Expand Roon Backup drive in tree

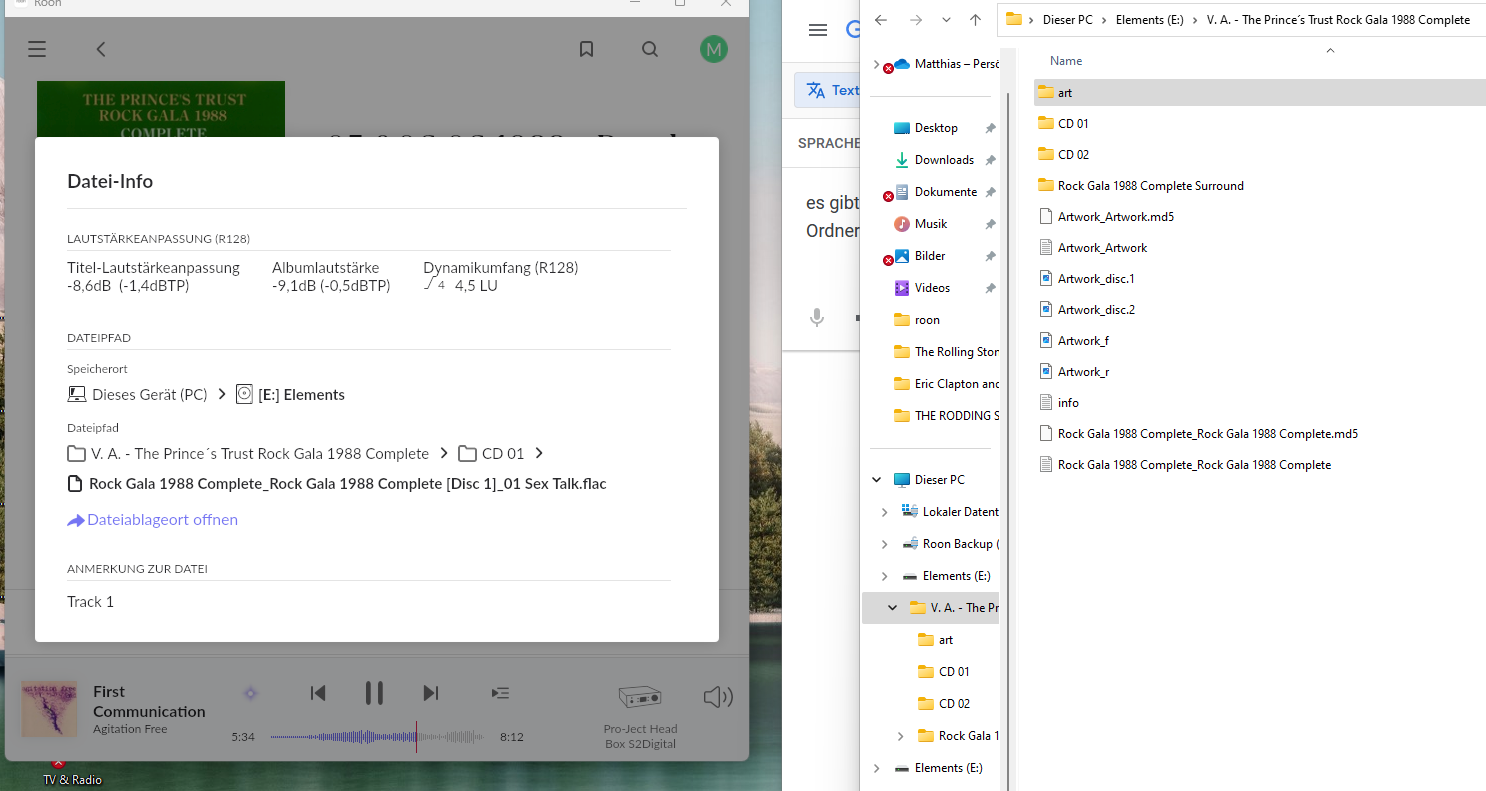(884, 544)
